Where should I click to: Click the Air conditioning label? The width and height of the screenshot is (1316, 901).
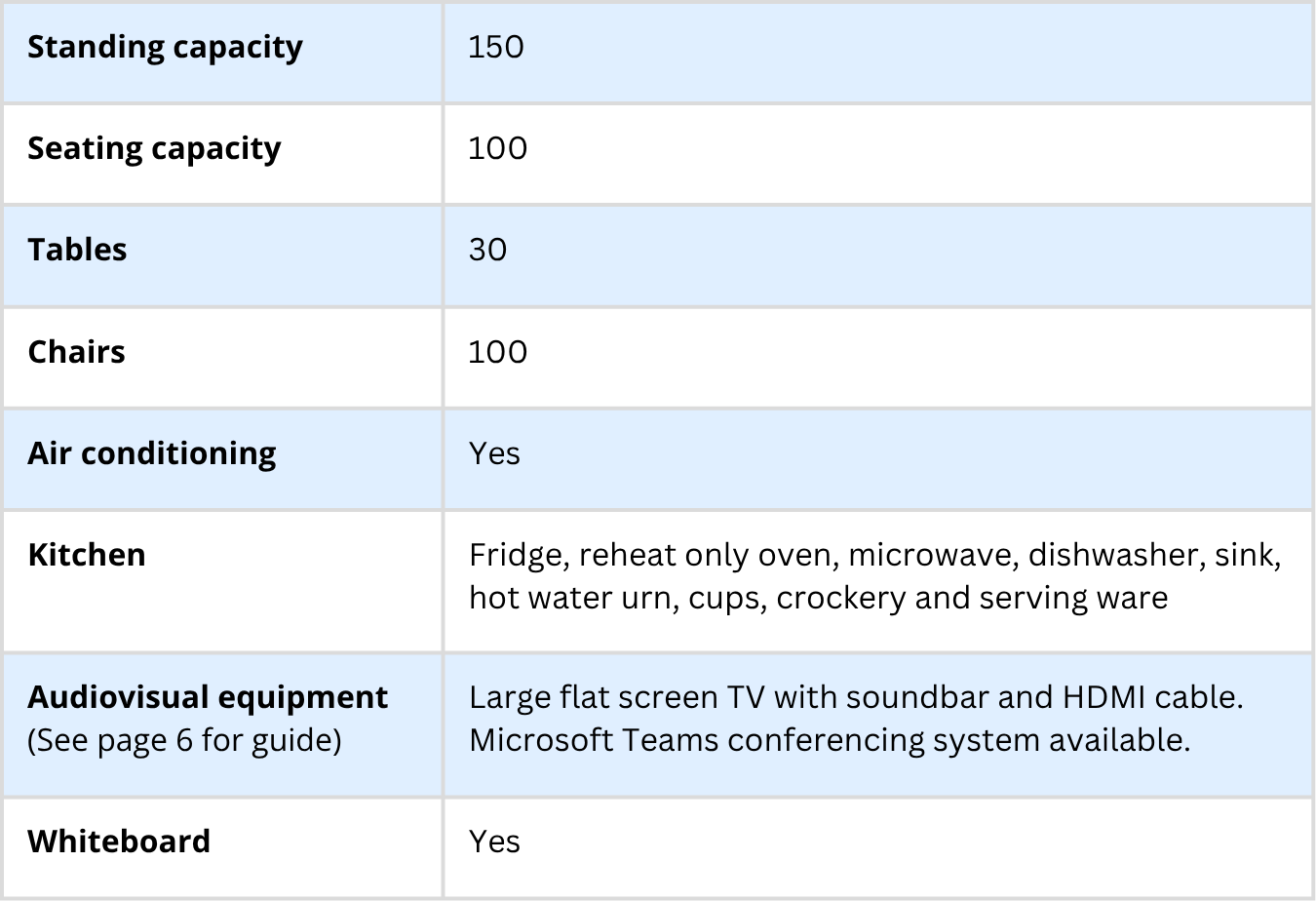click(151, 454)
